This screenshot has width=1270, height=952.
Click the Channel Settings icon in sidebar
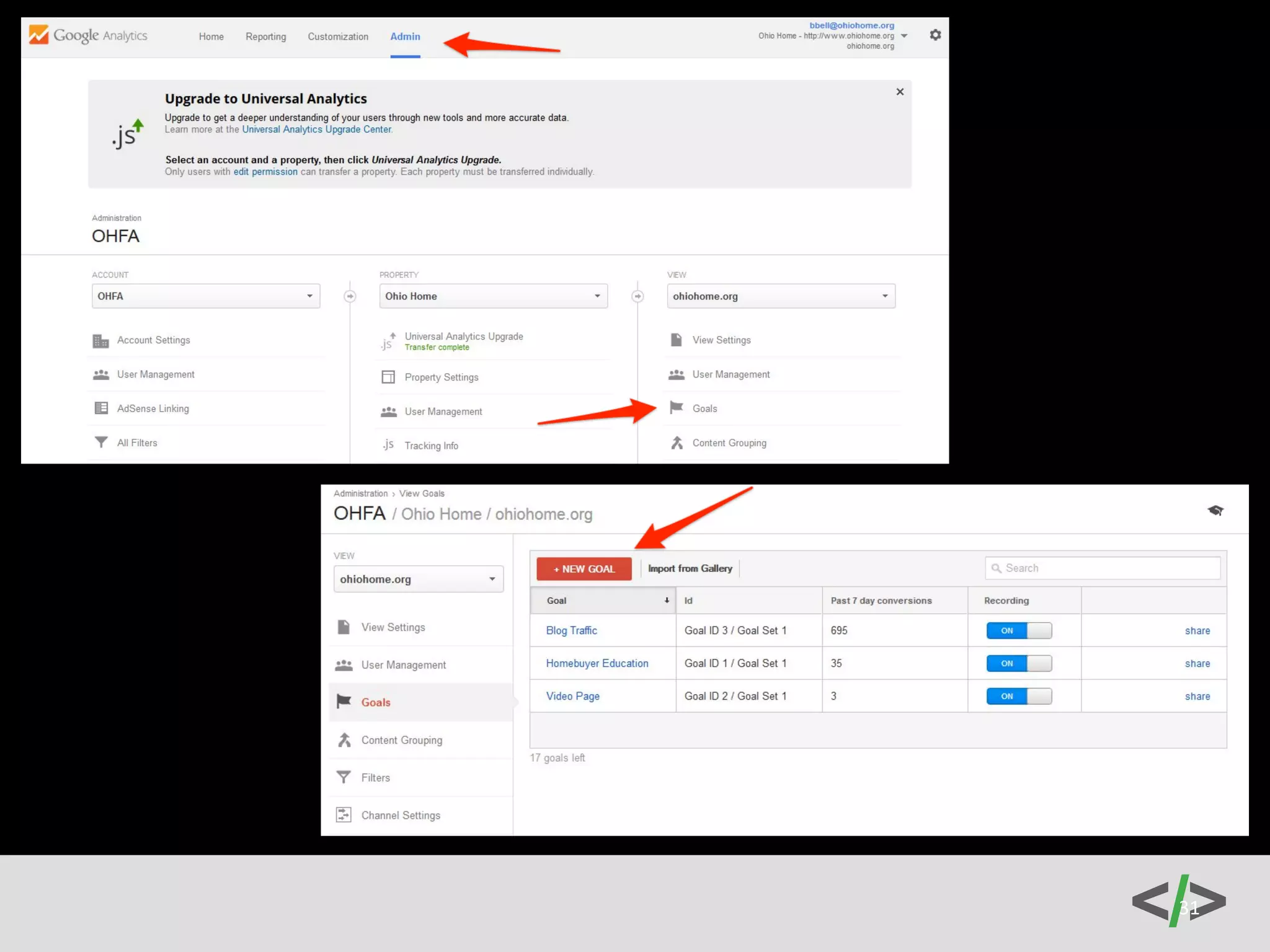(344, 815)
